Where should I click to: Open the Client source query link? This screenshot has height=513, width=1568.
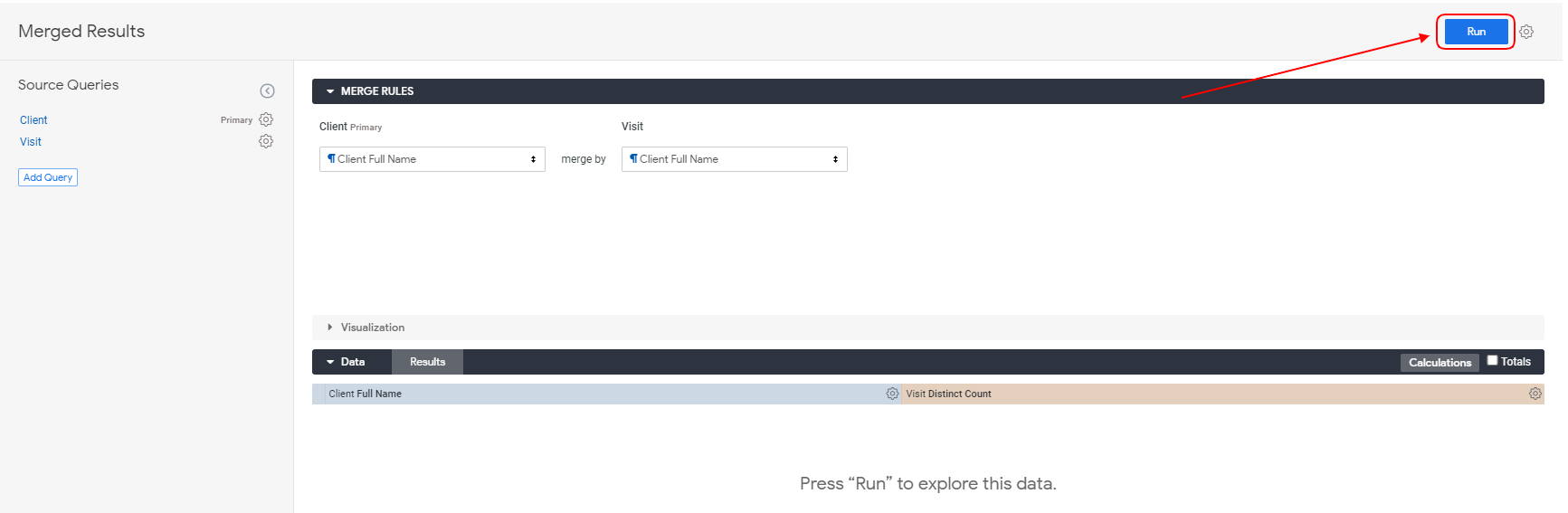tap(33, 120)
